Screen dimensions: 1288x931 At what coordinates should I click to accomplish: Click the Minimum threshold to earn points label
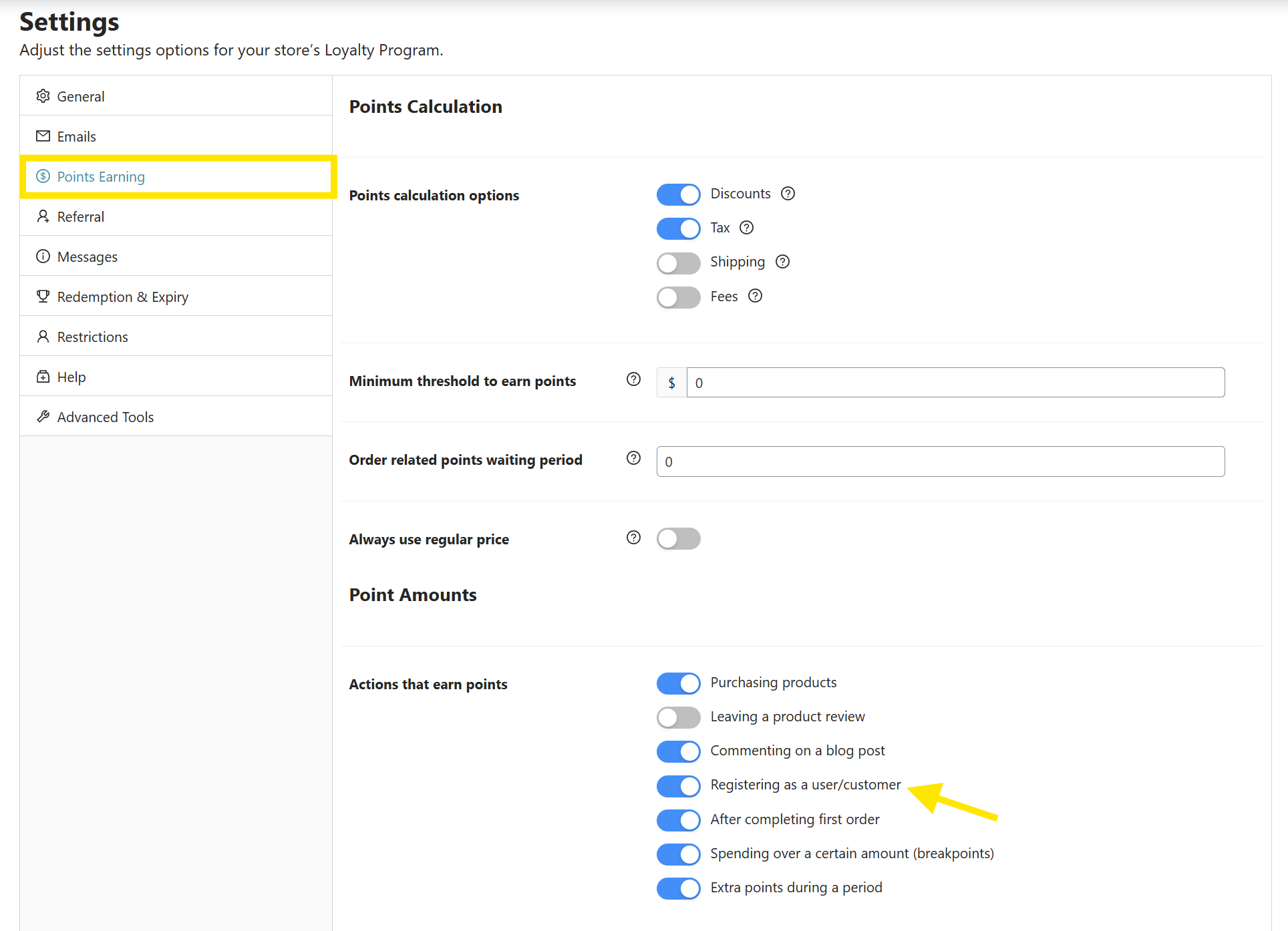tap(462, 381)
